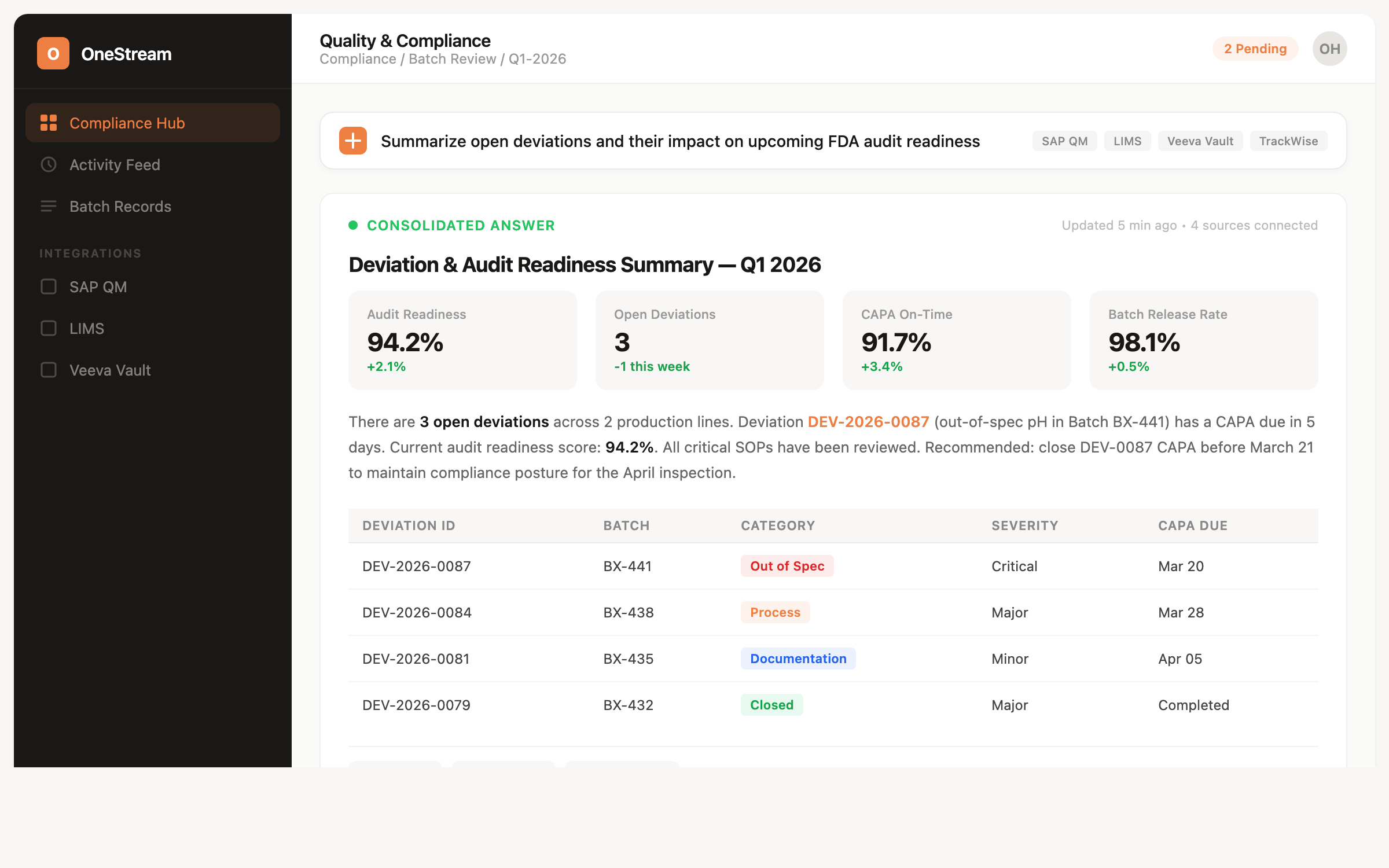Click the orange plus icon in query bar
The image size is (1389, 868).
click(x=352, y=141)
